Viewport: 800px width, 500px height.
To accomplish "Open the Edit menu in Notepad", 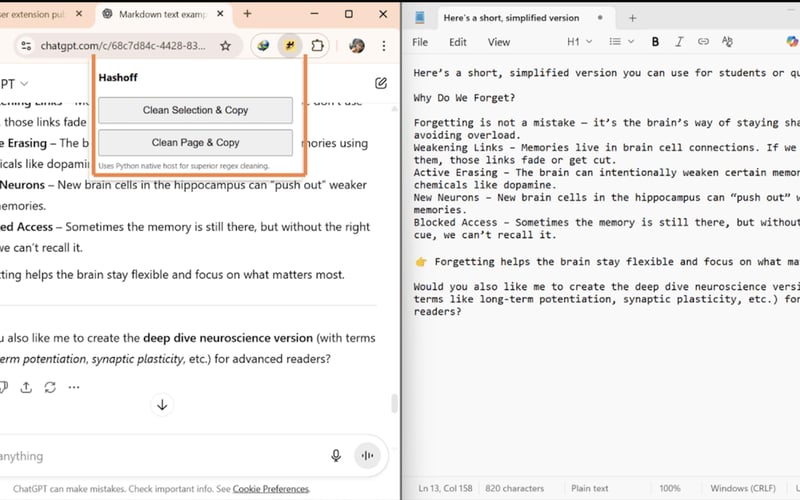I will point(458,42).
